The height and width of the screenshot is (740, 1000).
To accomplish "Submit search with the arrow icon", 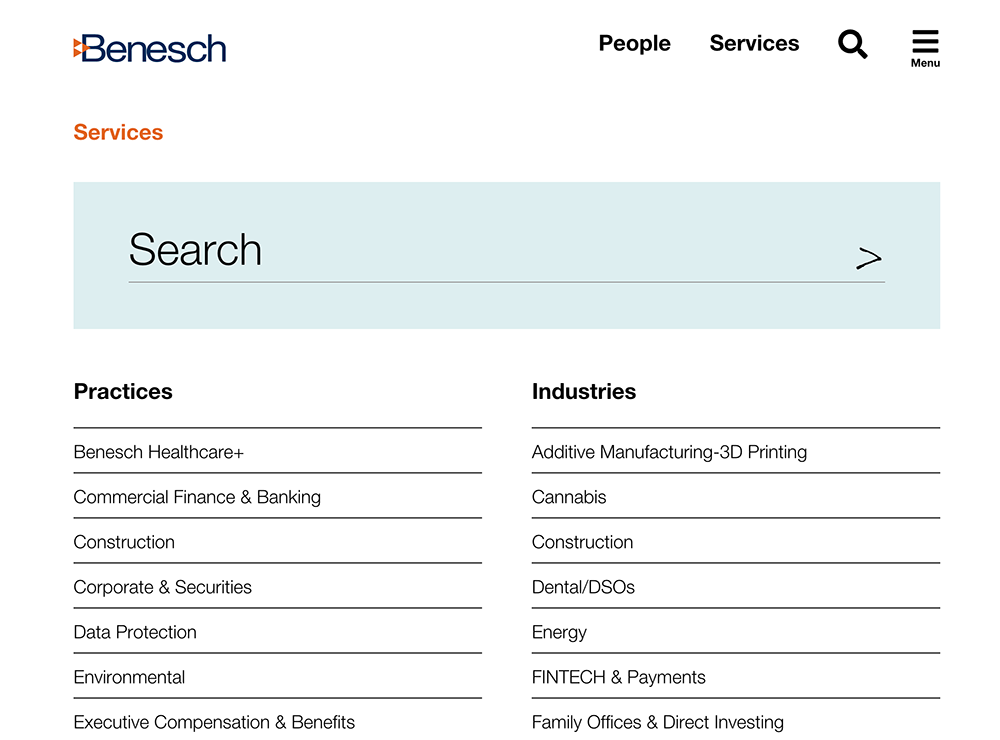I will [x=869, y=258].
